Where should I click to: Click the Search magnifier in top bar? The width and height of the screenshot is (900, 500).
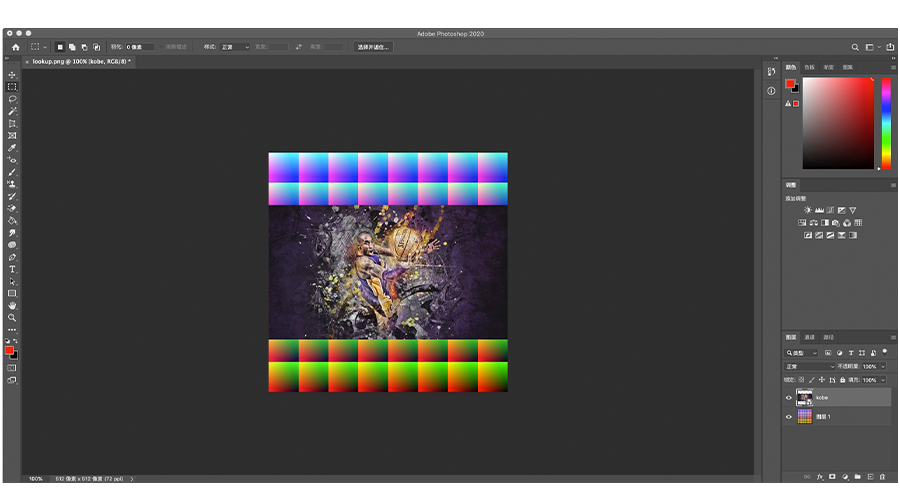click(855, 47)
